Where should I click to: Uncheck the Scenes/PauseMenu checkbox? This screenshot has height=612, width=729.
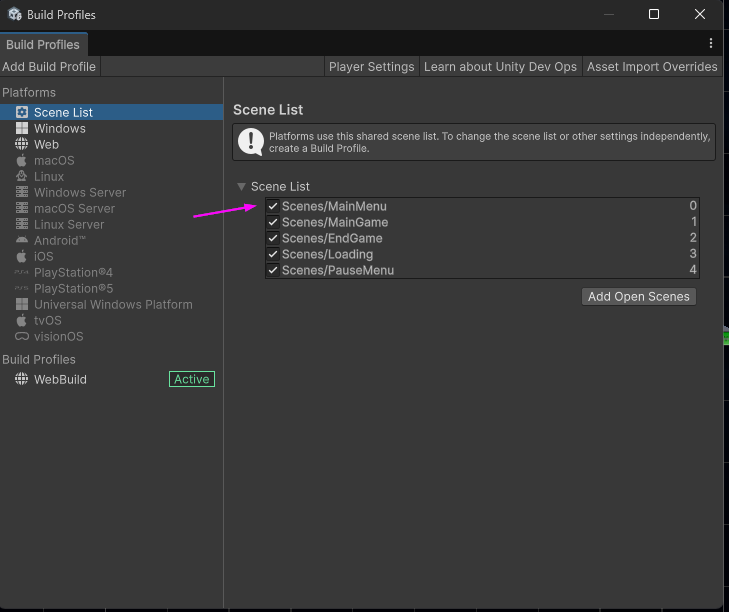click(273, 270)
